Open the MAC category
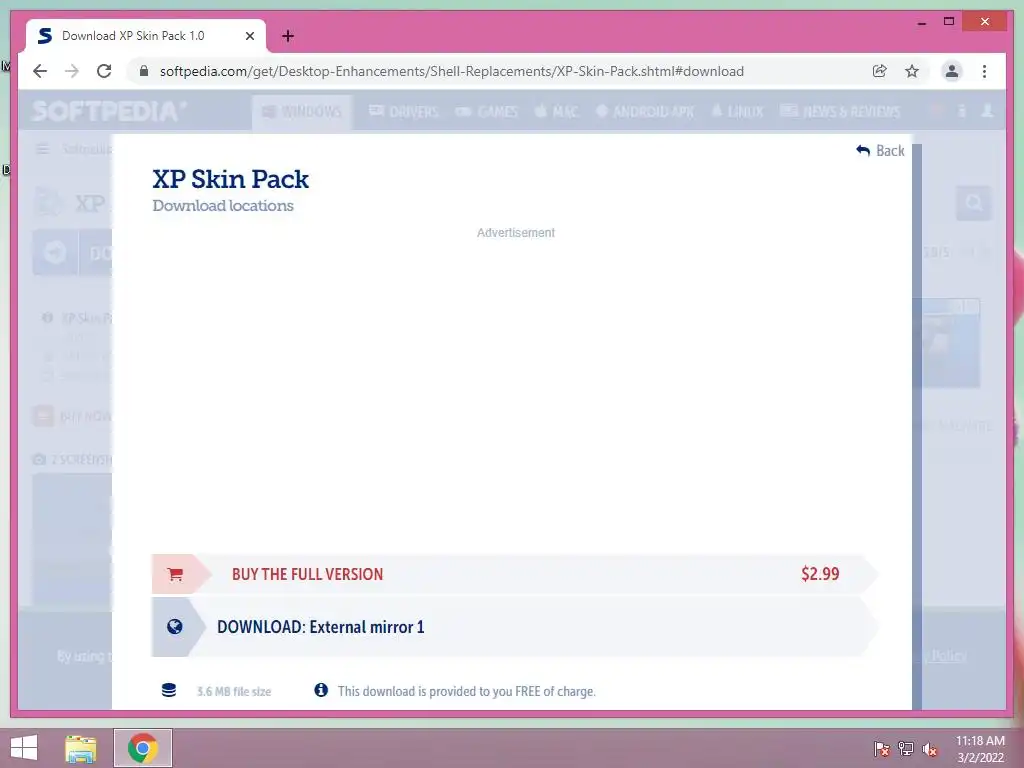The width and height of the screenshot is (1024, 768). pyautogui.click(x=556, y=112)
